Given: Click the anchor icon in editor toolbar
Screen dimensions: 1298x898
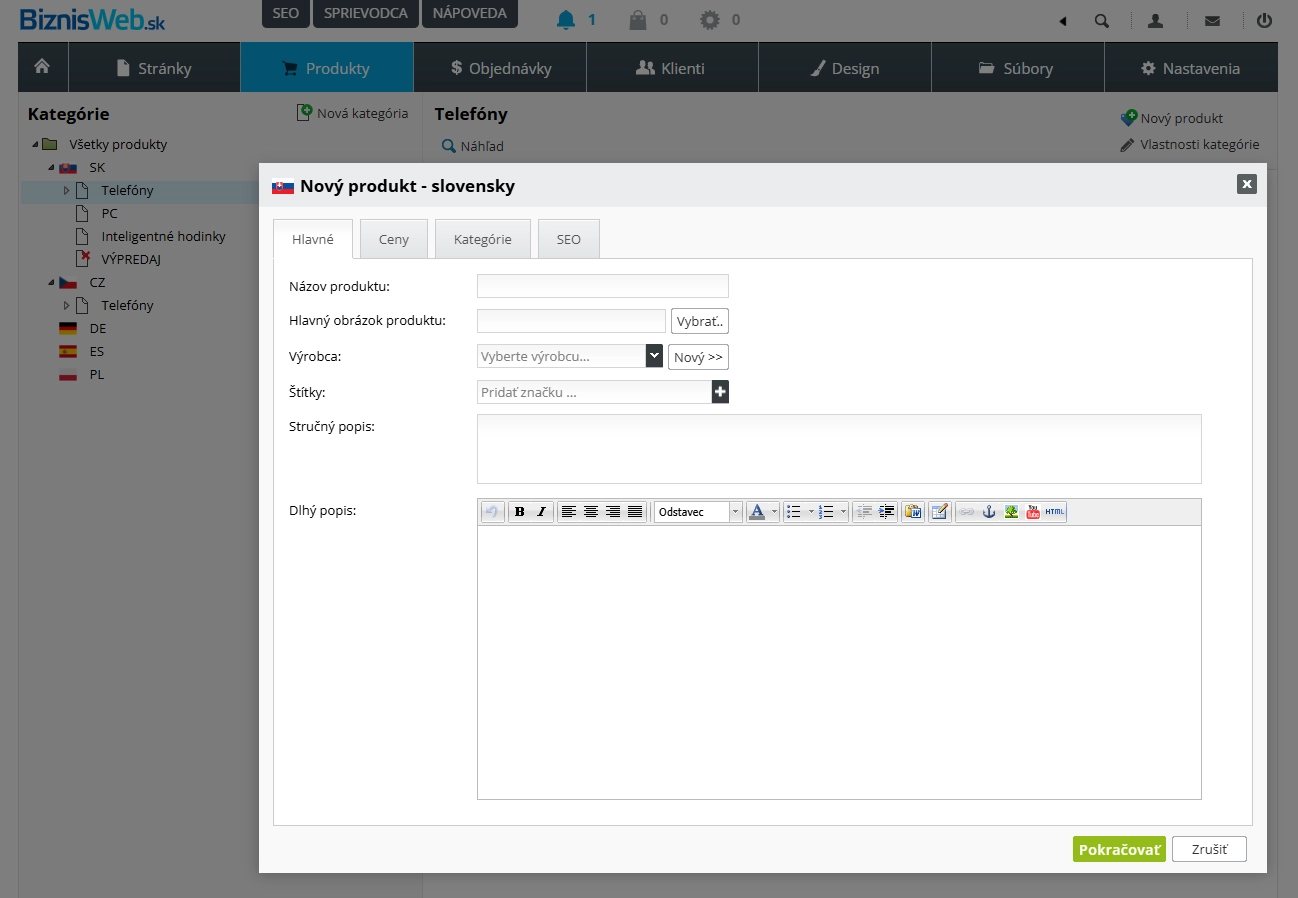Looking at the screenshot, I should coord(989,512).
